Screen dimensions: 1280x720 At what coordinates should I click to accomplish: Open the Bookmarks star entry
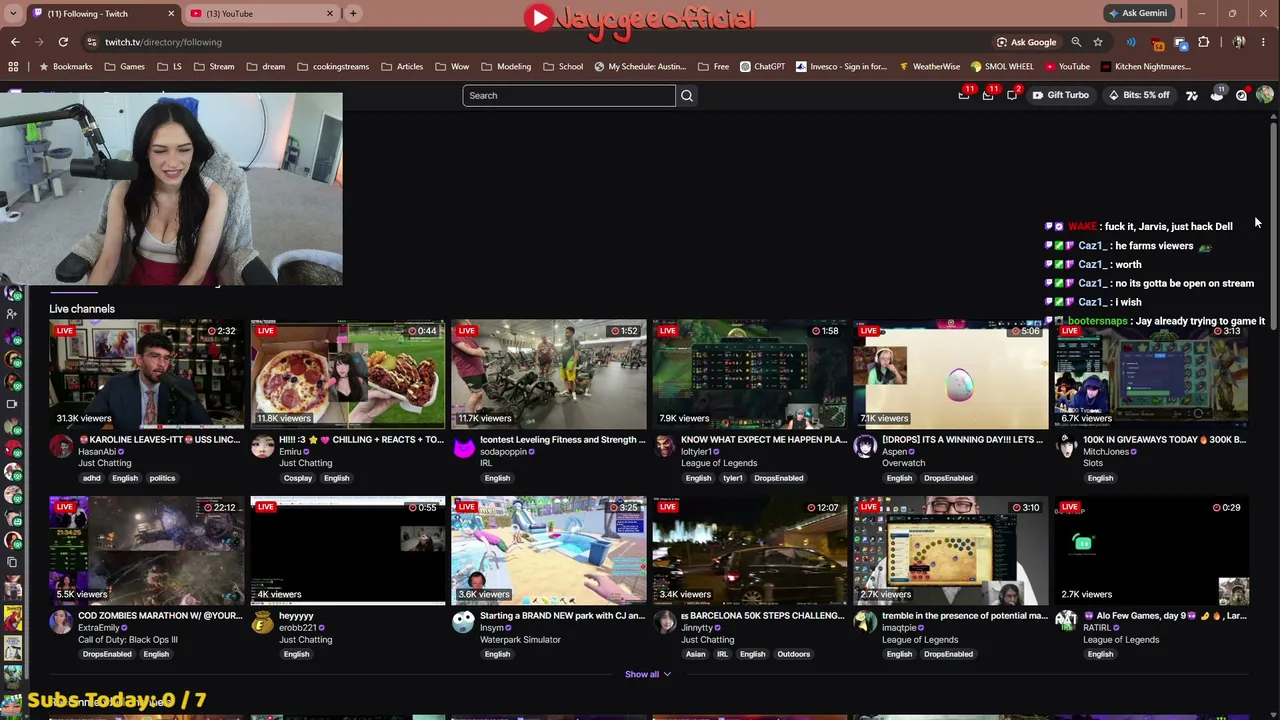(x=65, y=67)
